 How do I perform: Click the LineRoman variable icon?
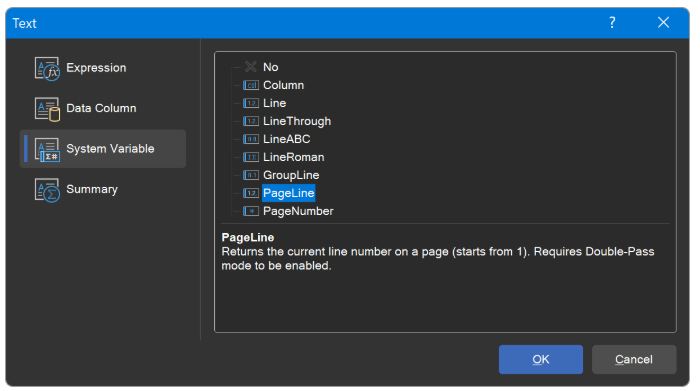pyautogui.click(x=250, y=157)
